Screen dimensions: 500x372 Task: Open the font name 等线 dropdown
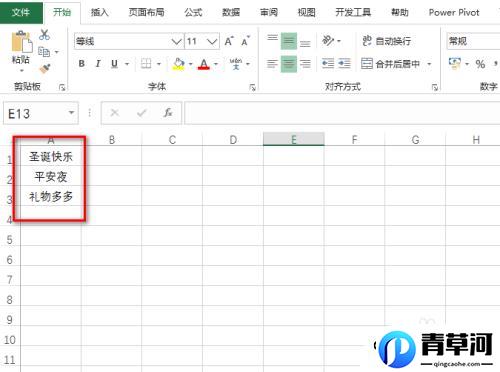click(176, 42)
